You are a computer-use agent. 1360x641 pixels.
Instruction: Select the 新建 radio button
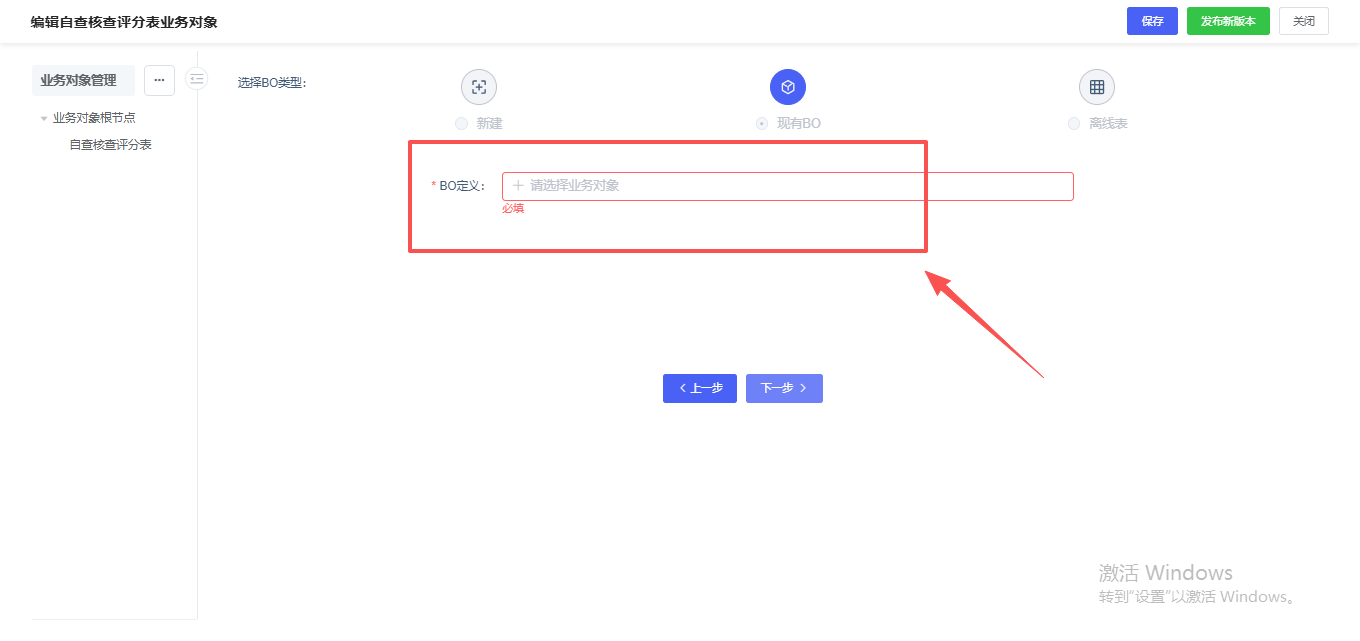click(461, 124)
